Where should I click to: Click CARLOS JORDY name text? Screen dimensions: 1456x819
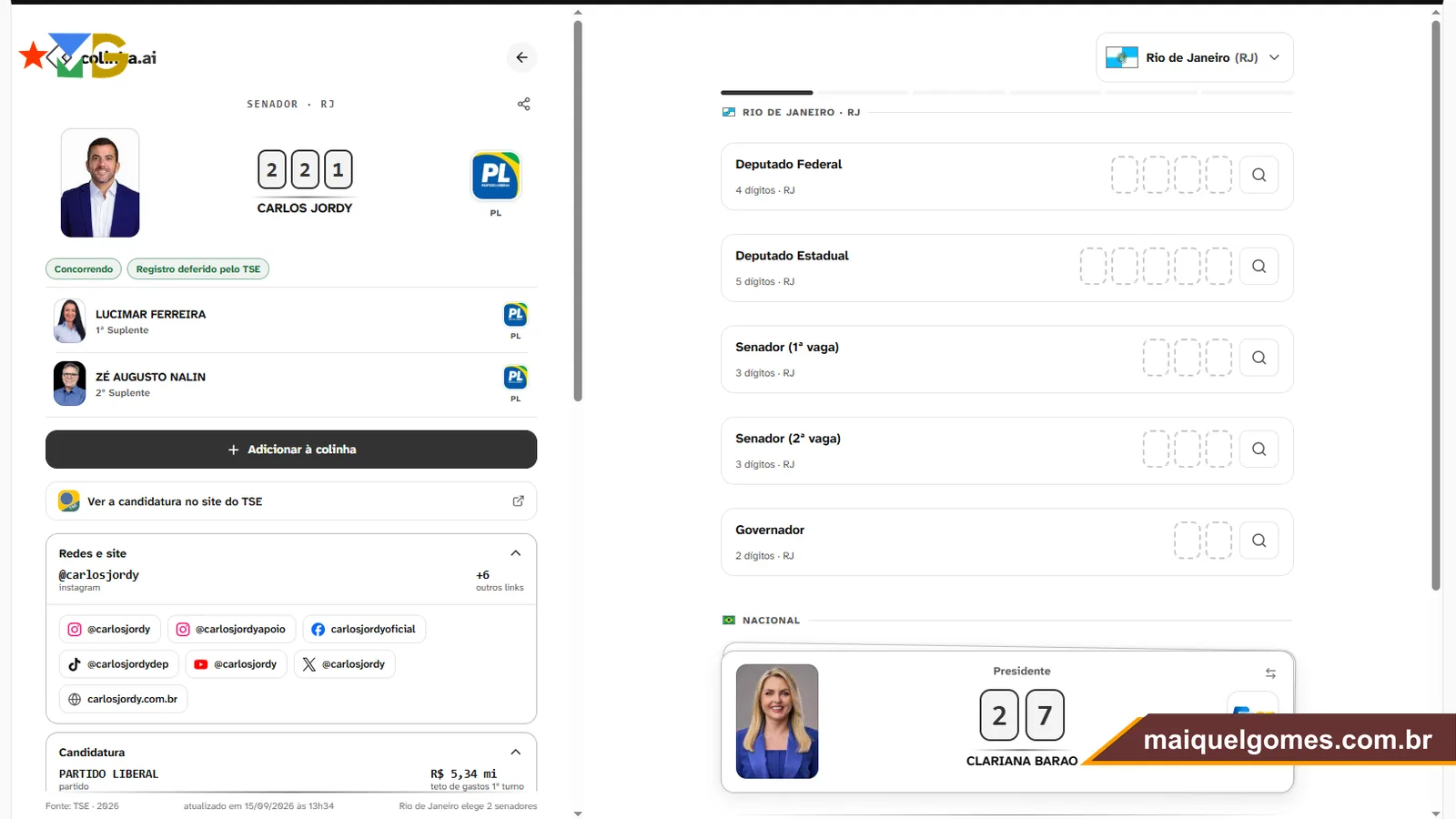[305, 208]
